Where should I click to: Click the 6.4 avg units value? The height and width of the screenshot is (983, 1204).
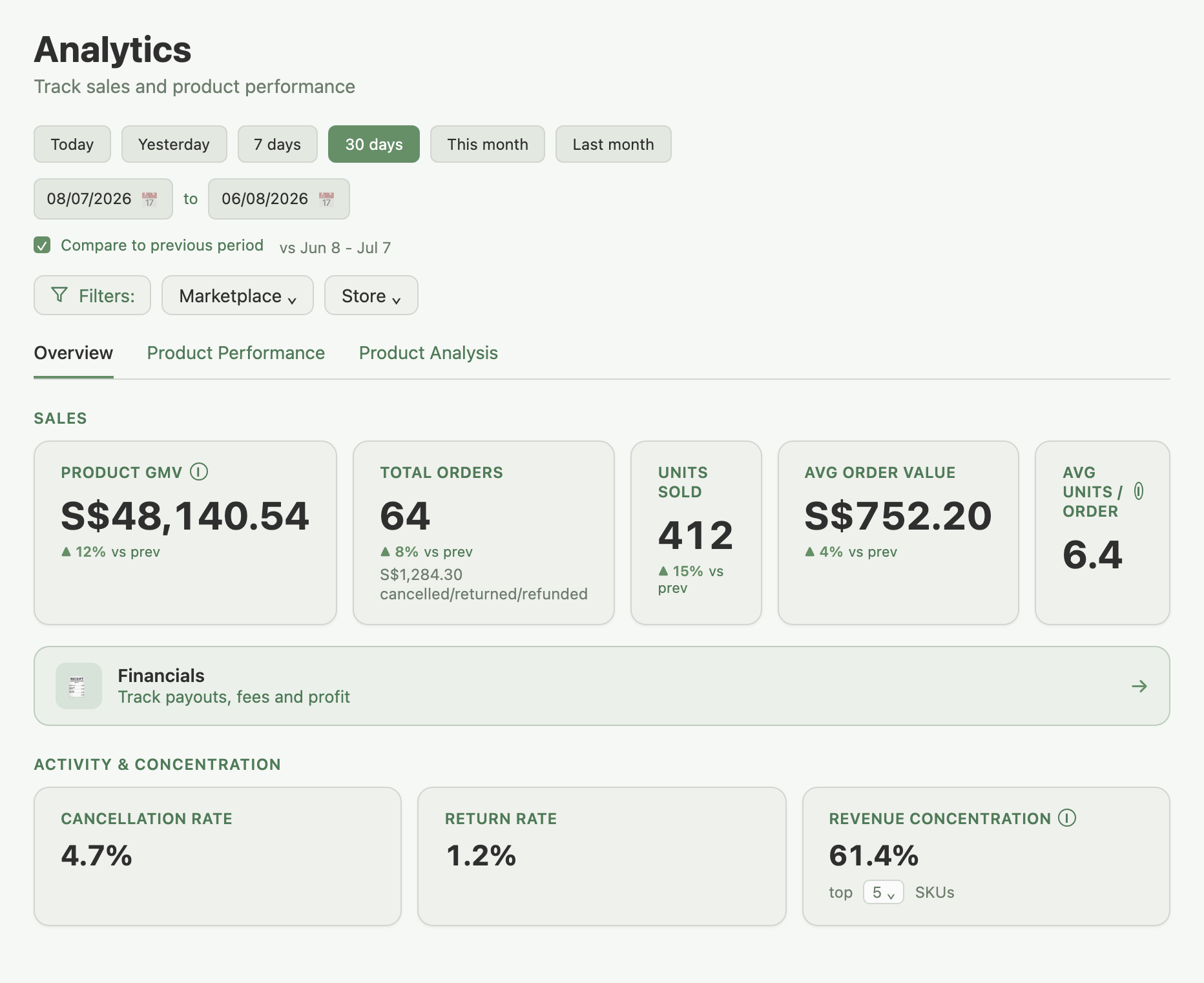[x=1093, y=555]
